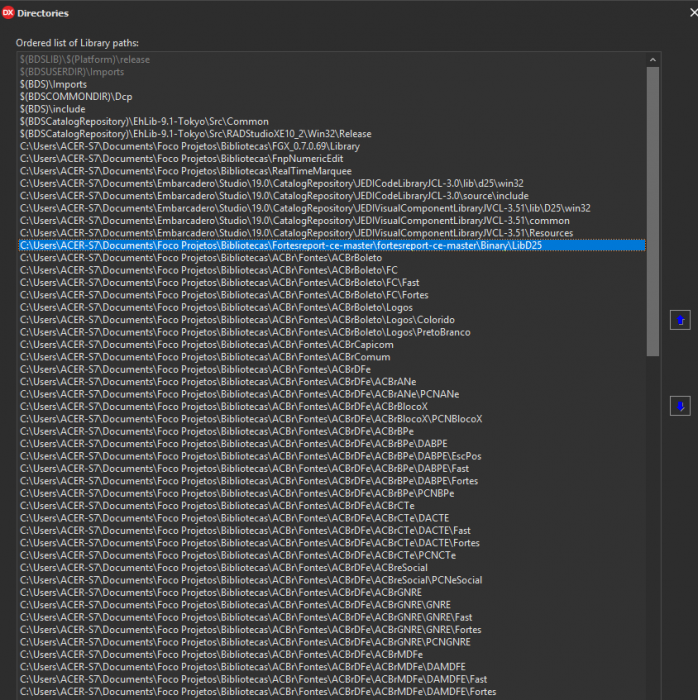Select the $(BDSCOMMONDIR)\Dcp path
Screen dimensions: 698x700
(x=332, y=97)
